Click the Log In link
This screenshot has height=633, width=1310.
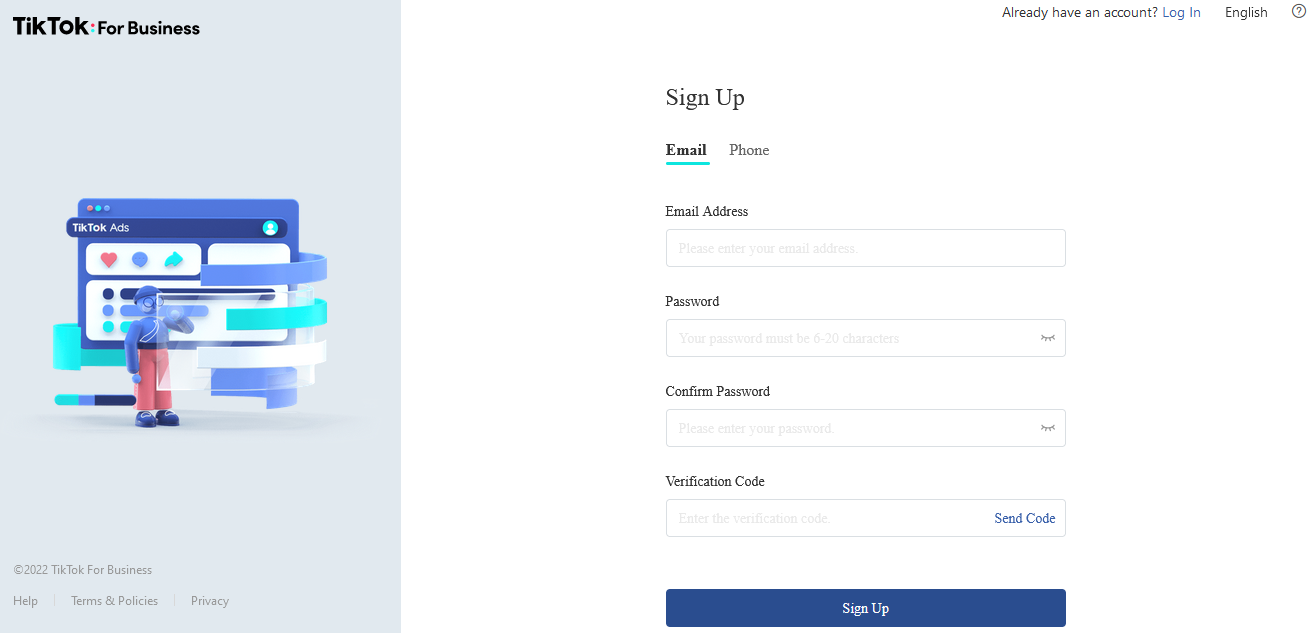point(1181,13)
